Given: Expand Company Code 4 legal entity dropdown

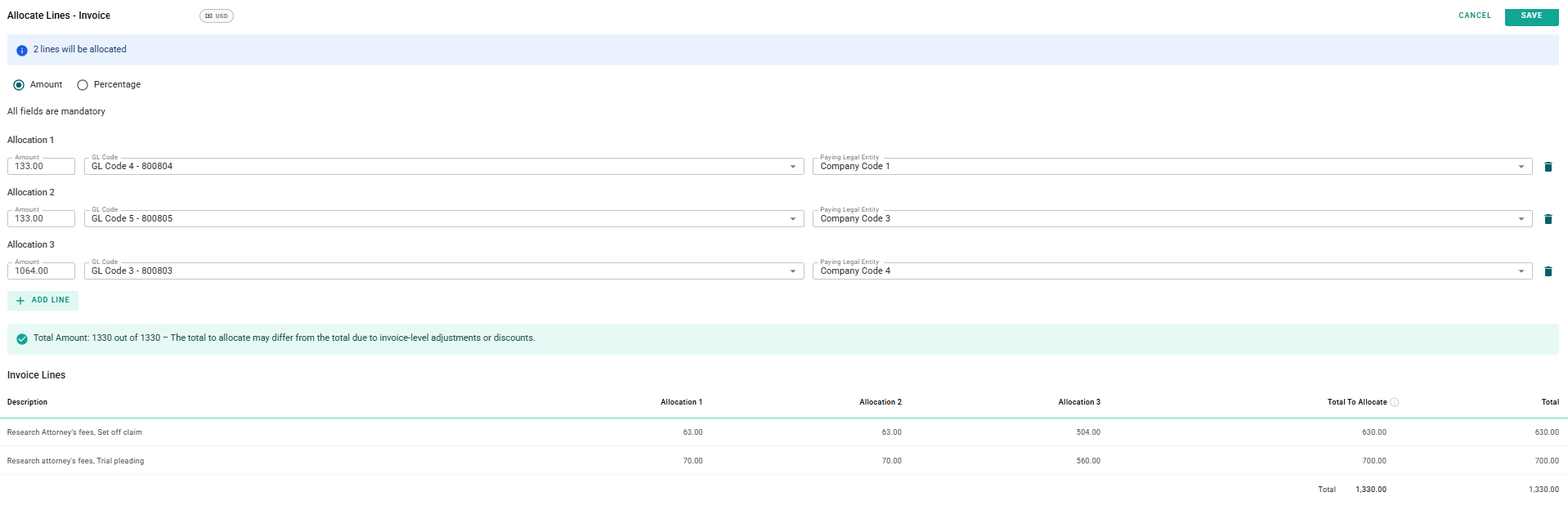Looking at the screenshot, I should tap(1172, 271).
